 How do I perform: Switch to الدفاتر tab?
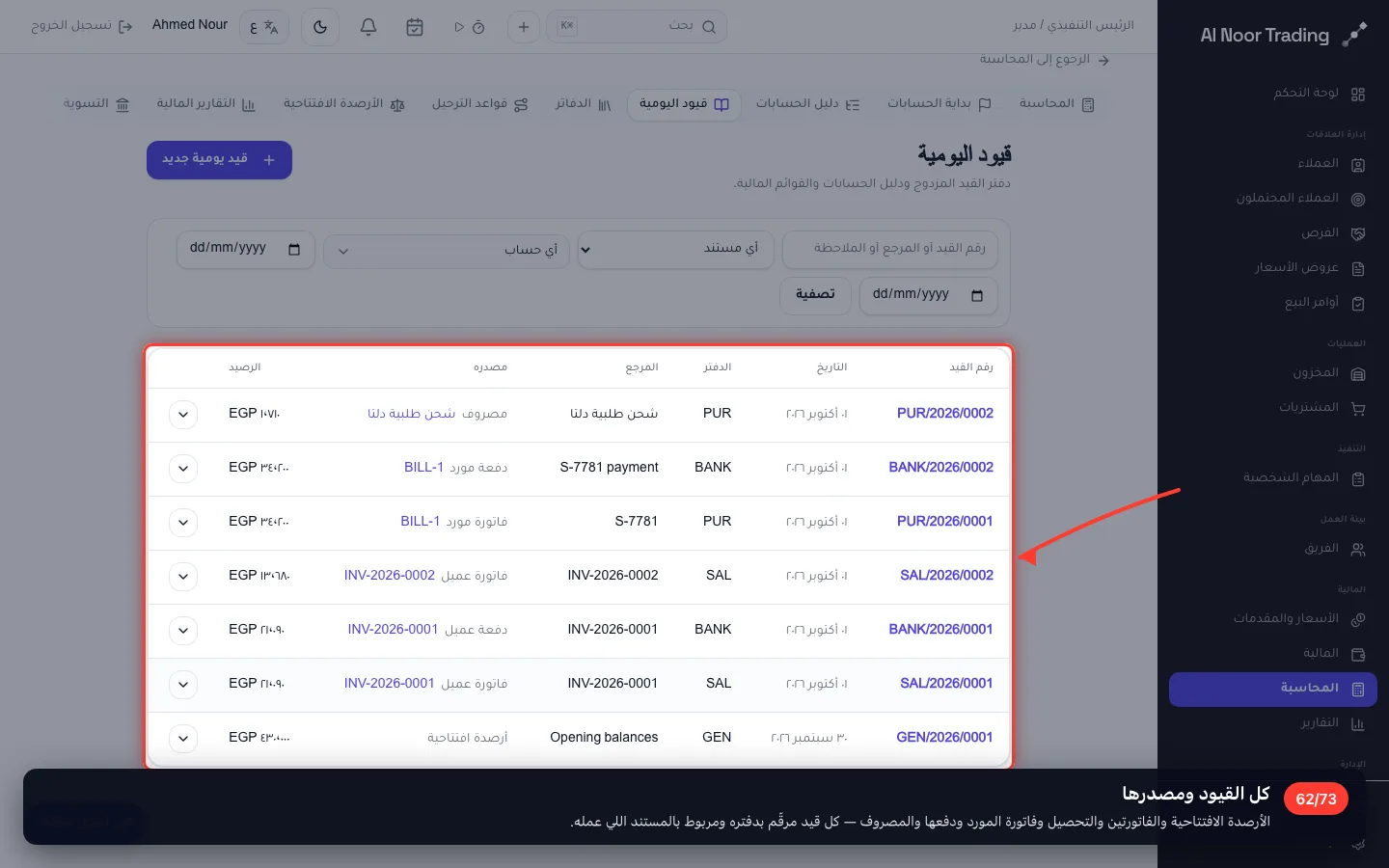coord(584,104)
